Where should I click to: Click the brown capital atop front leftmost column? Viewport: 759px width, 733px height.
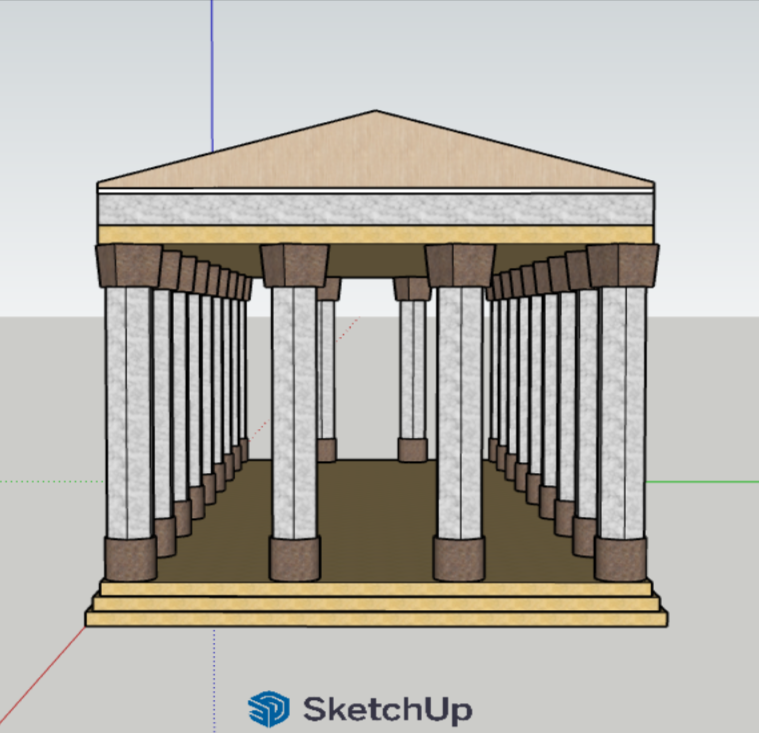[x=129, y=266]
